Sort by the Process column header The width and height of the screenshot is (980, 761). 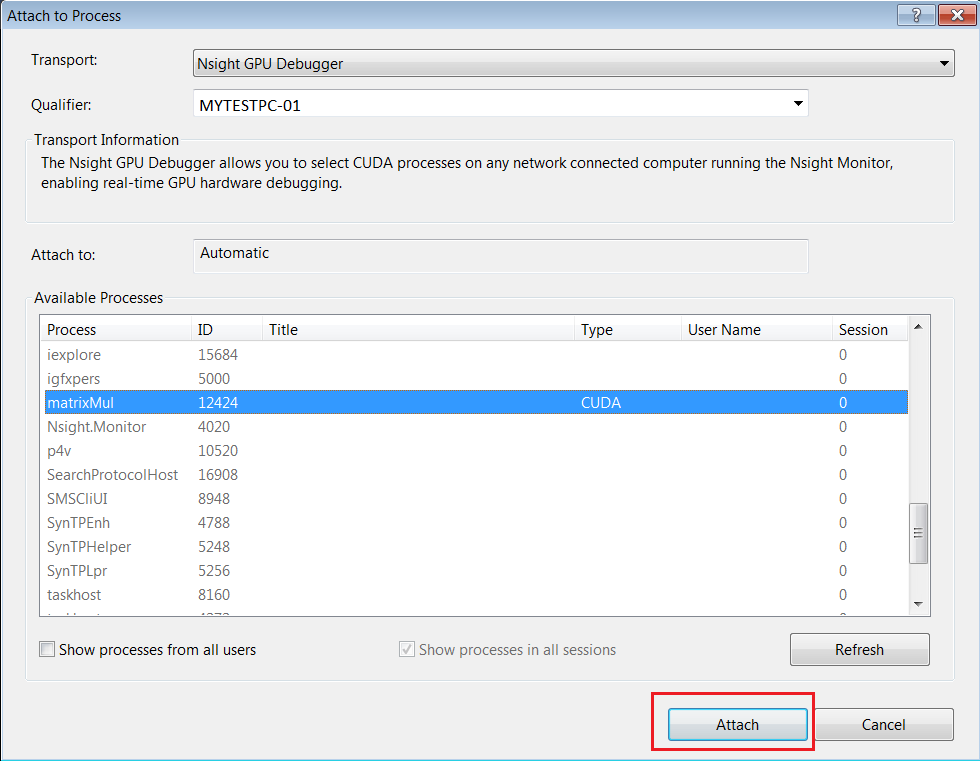[72, 330]
